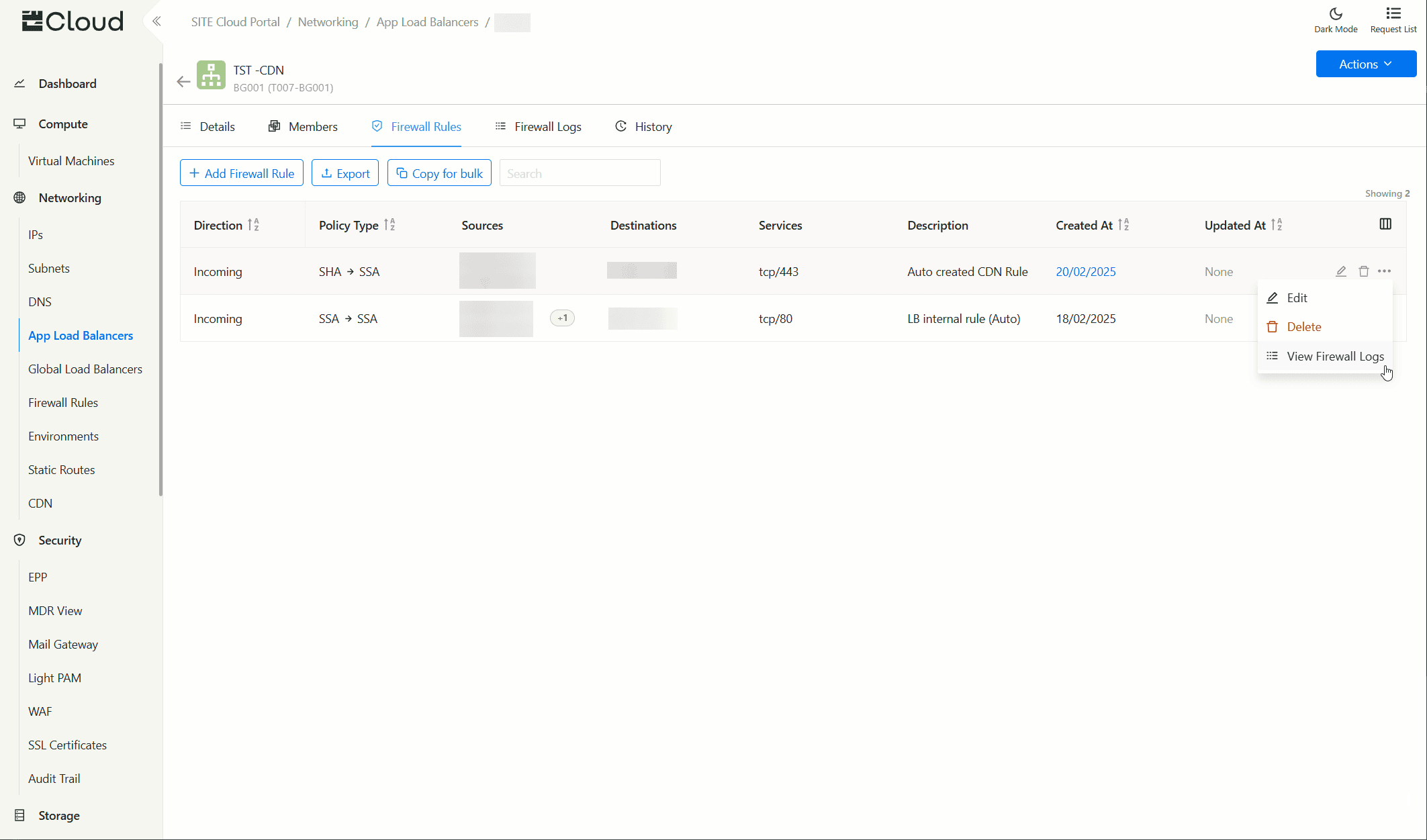
Task: Click the load balancer icon beside TST -CDN
Action: pyautogui.click(x=211, y=75)
